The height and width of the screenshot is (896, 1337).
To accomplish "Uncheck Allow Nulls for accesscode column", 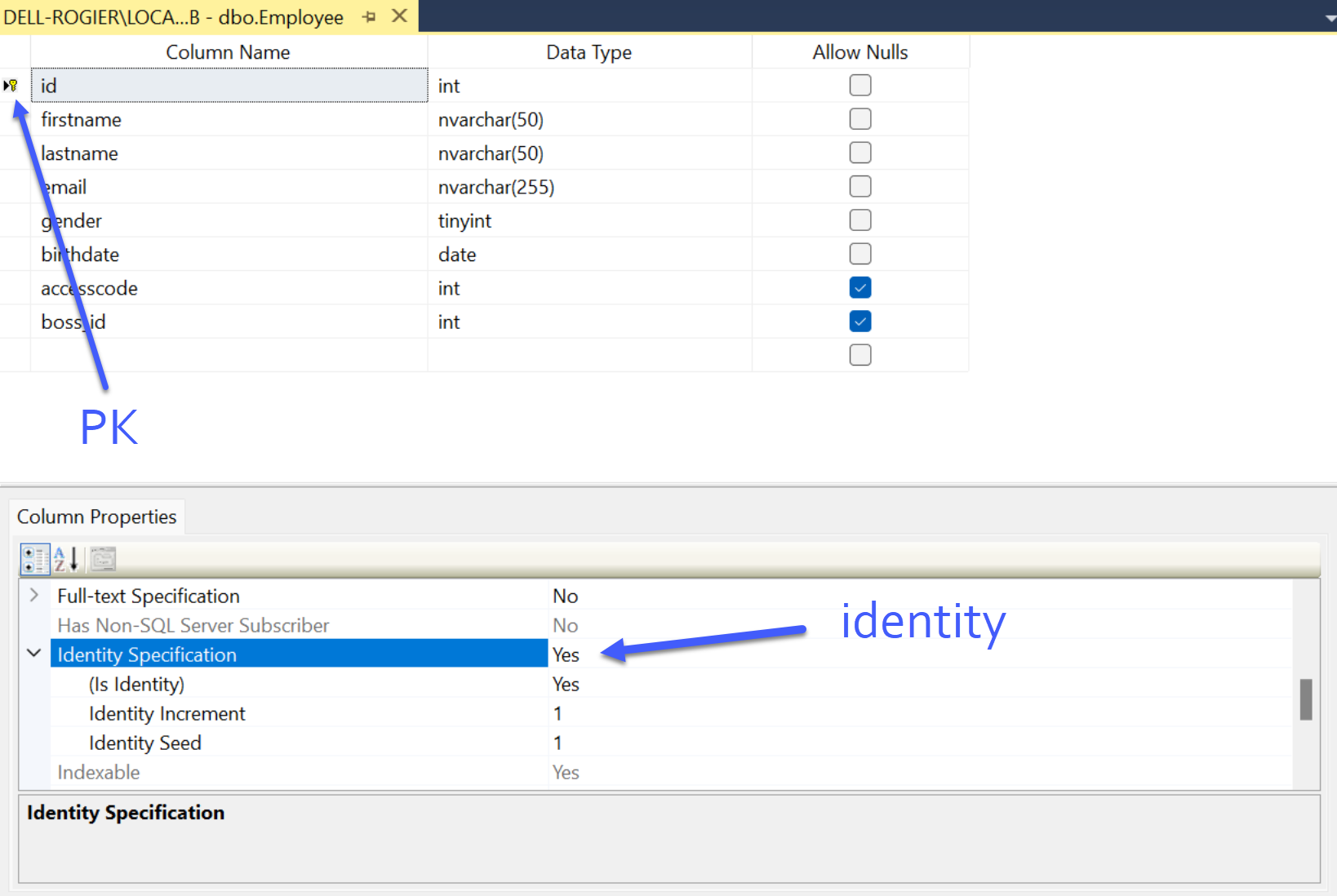I will click(x=859, y=288).
